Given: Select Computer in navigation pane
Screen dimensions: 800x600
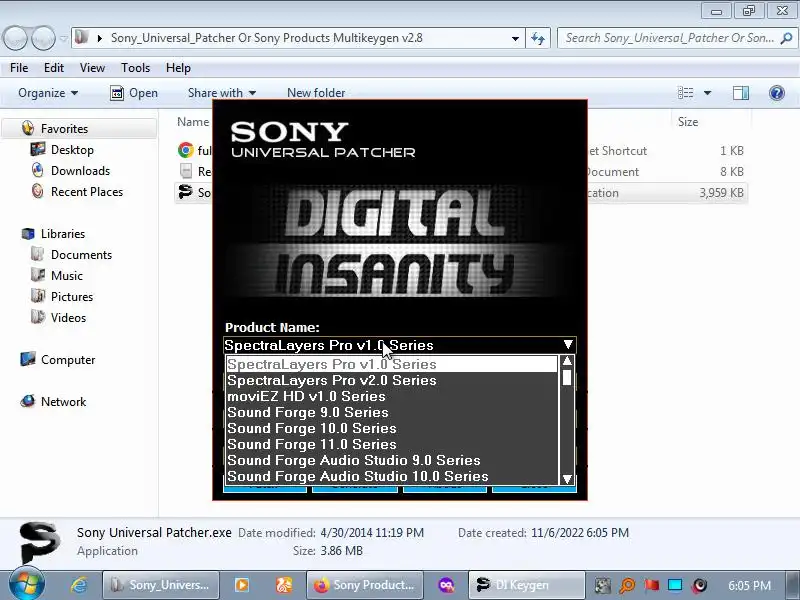Looking at the screenshot, I should pyautogui.click(x=68, y=360).
